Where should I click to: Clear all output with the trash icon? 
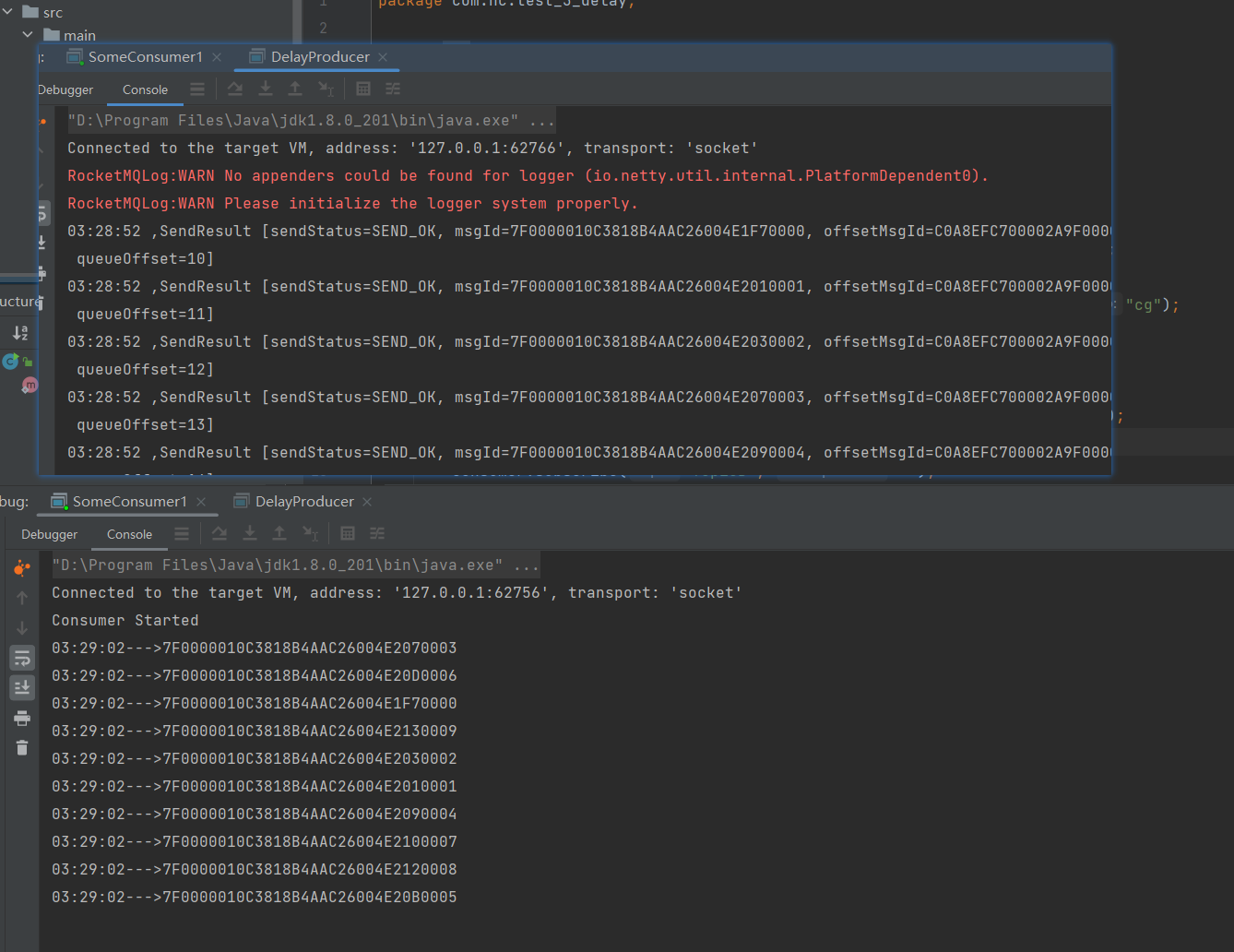(22, 747)
